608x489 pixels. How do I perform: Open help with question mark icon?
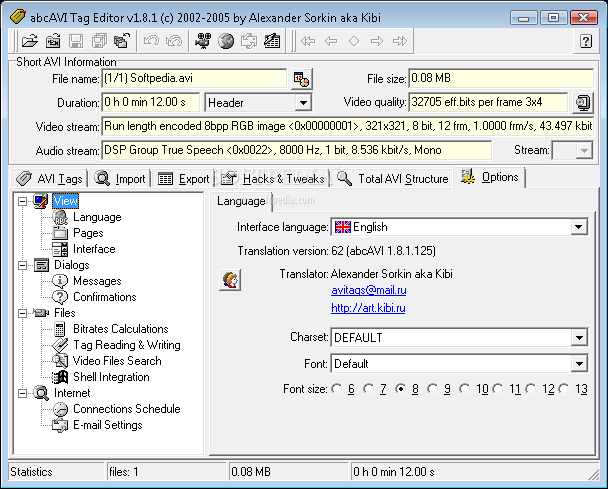point(586,41)
